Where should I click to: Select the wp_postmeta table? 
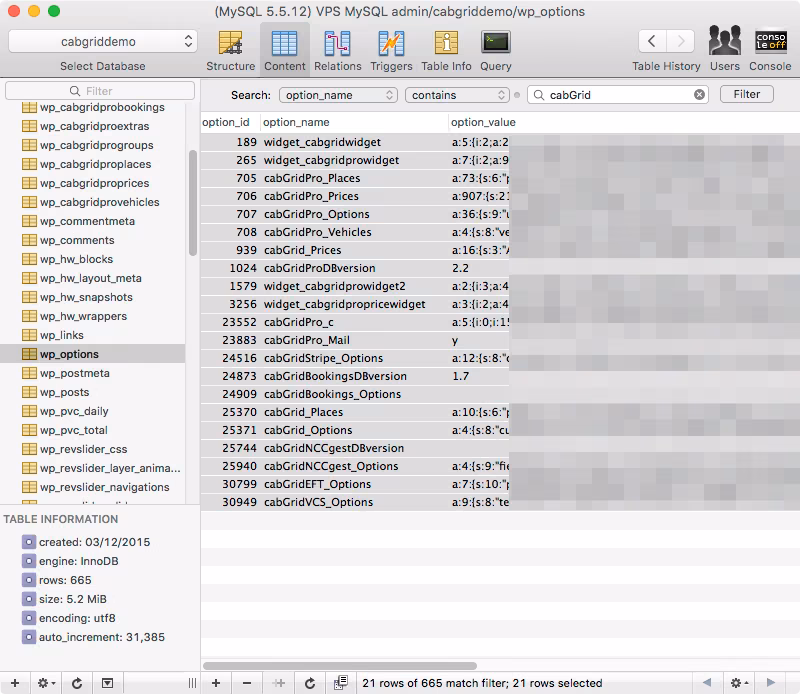(92, 373)
